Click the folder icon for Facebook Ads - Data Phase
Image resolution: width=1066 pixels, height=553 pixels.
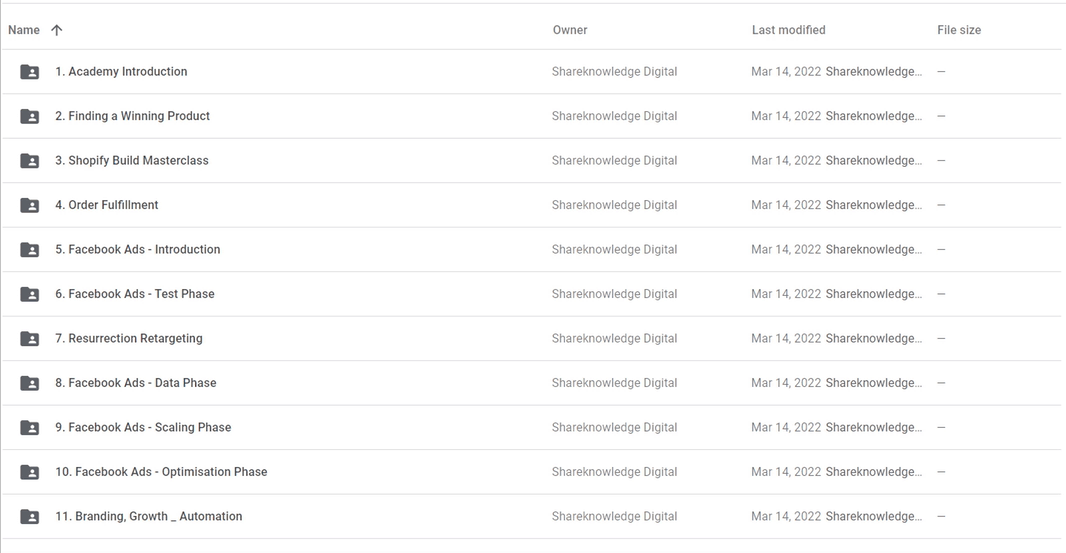click(30, 383)
